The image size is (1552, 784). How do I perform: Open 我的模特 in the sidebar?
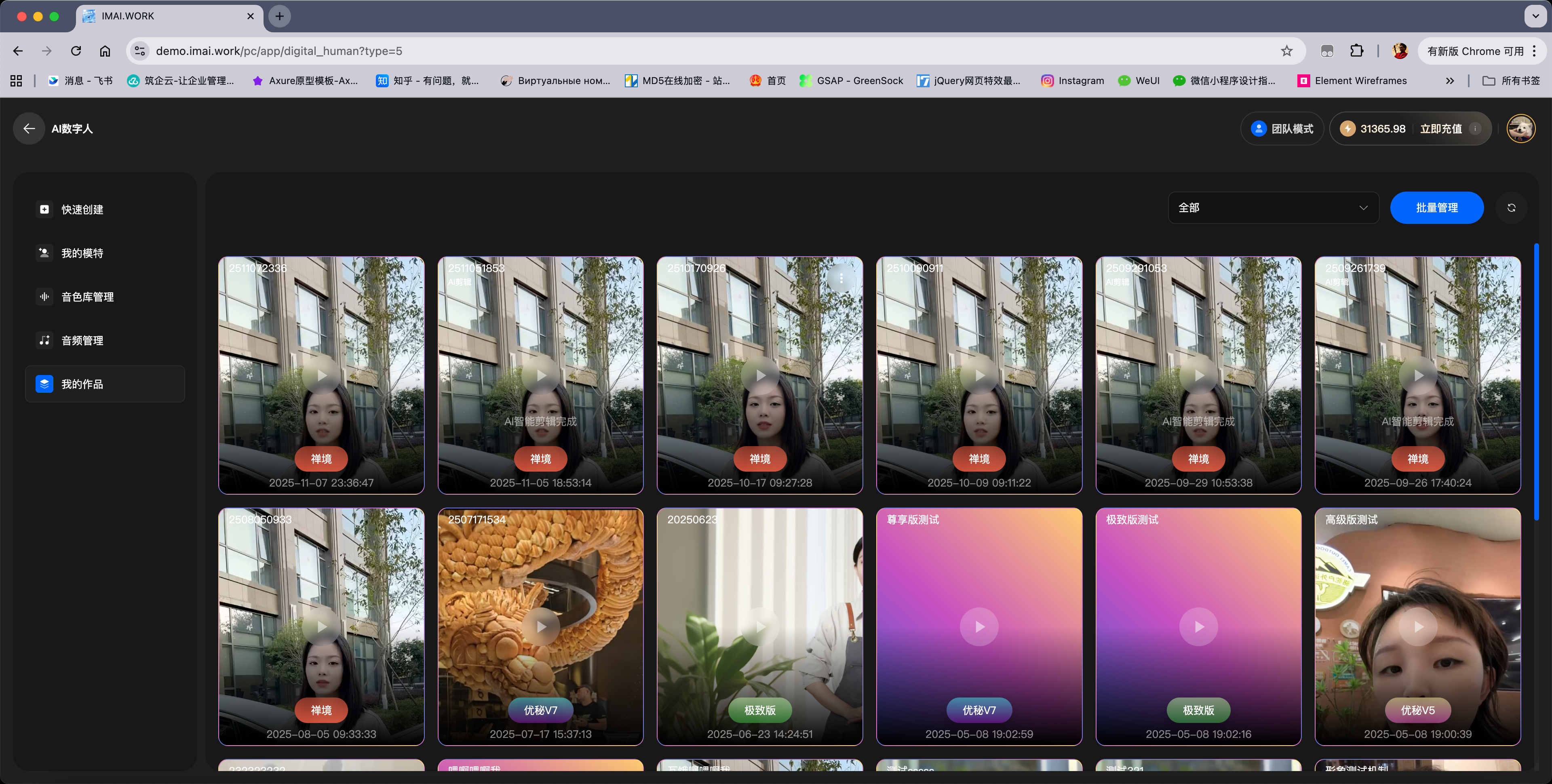point(82,253)
